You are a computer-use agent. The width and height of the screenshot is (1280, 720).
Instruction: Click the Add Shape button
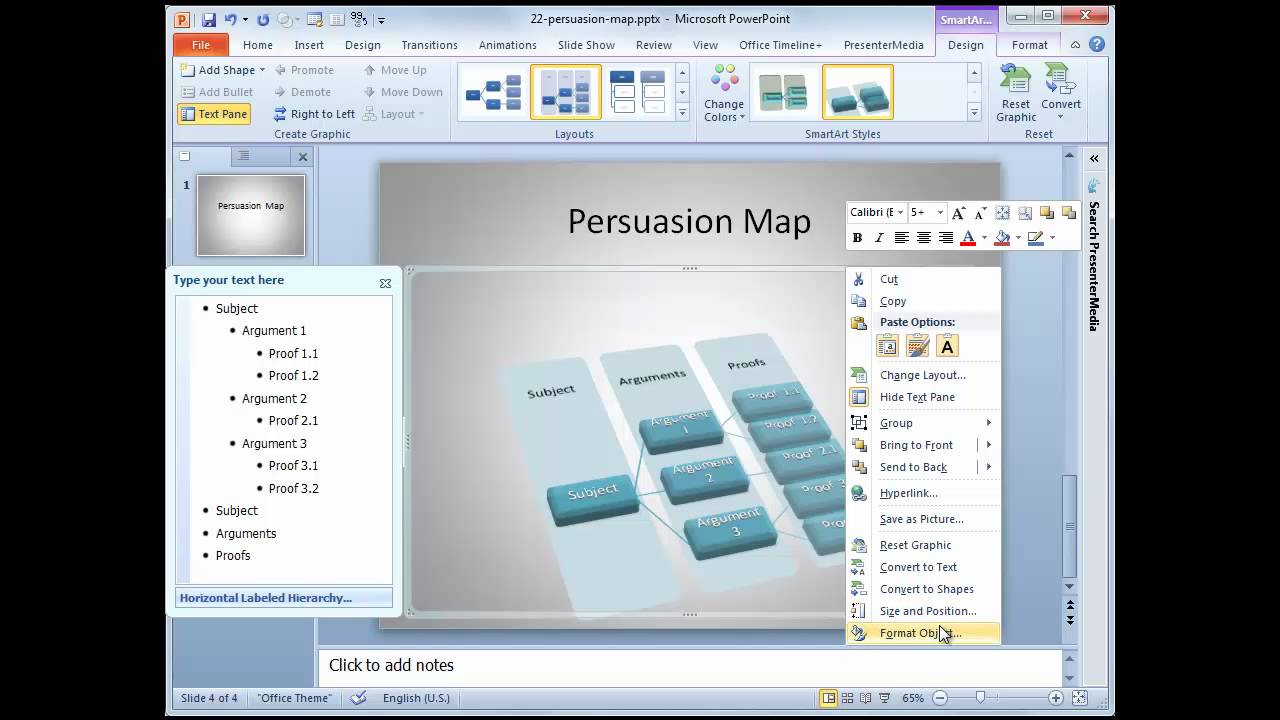(x=218, y=70)
